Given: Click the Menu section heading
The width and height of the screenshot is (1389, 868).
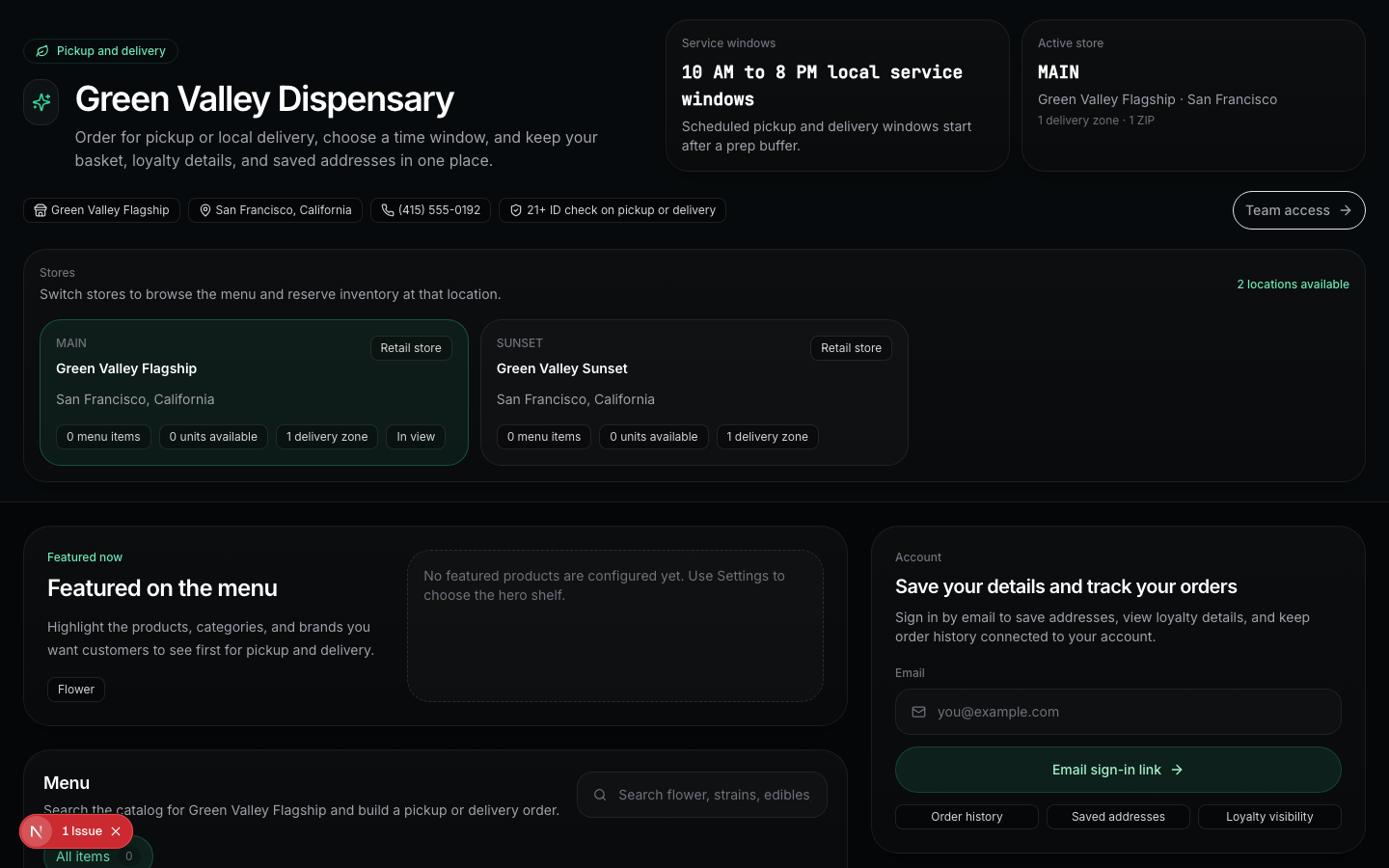Looking at the screenshot, I should coord(67,783).
